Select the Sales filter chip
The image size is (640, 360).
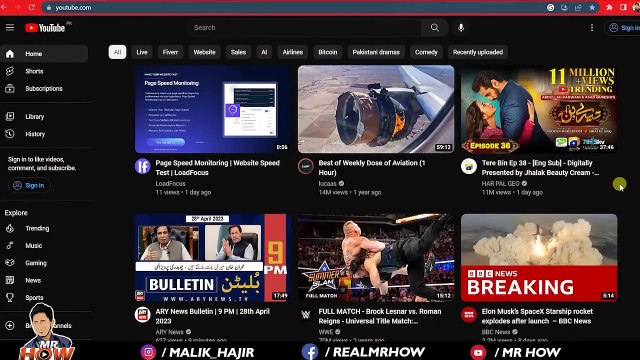pyautogui.click(x=238, y=52)
